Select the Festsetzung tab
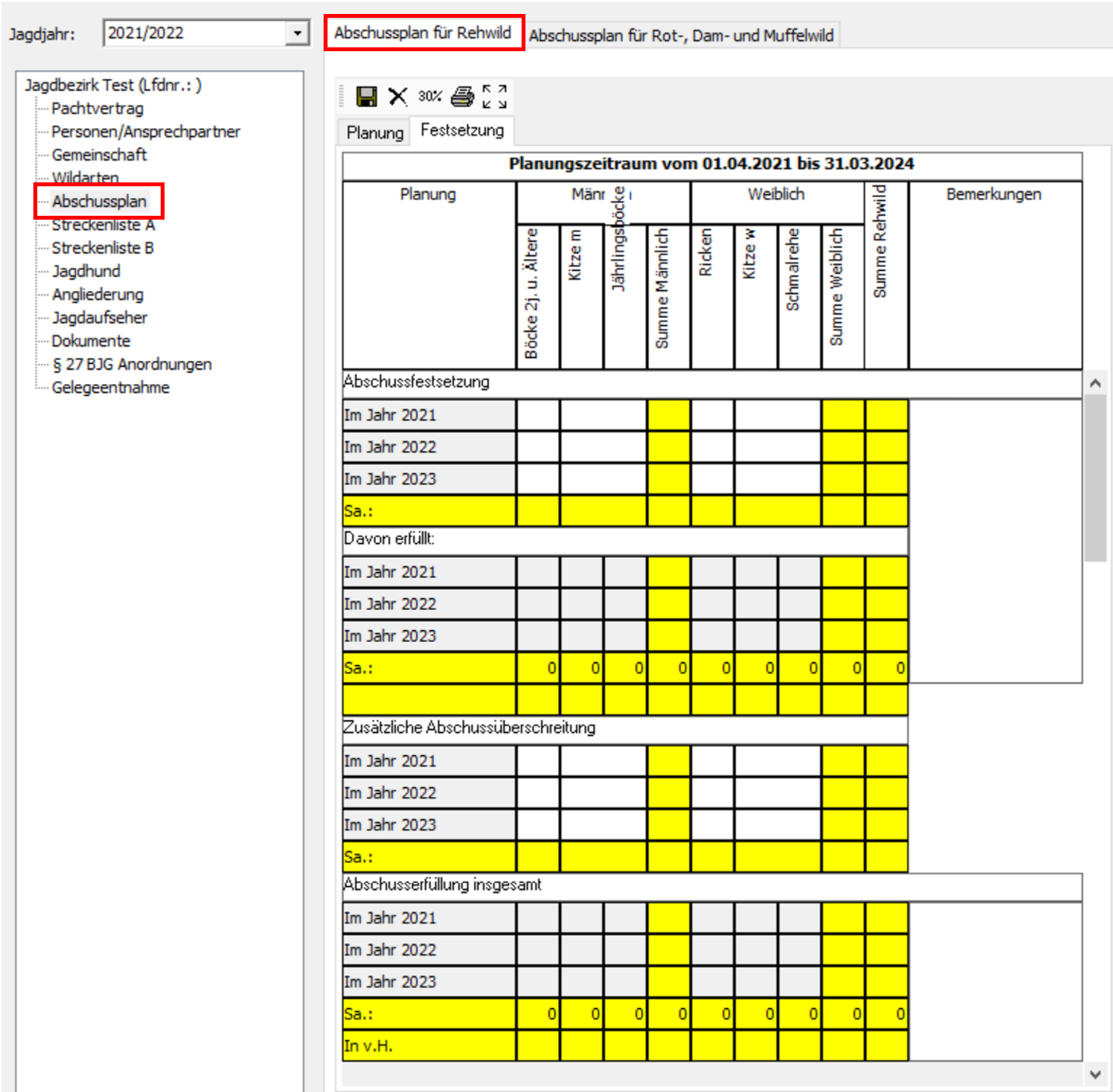Screen dimensions: 1113x1092 coord(462,130)
